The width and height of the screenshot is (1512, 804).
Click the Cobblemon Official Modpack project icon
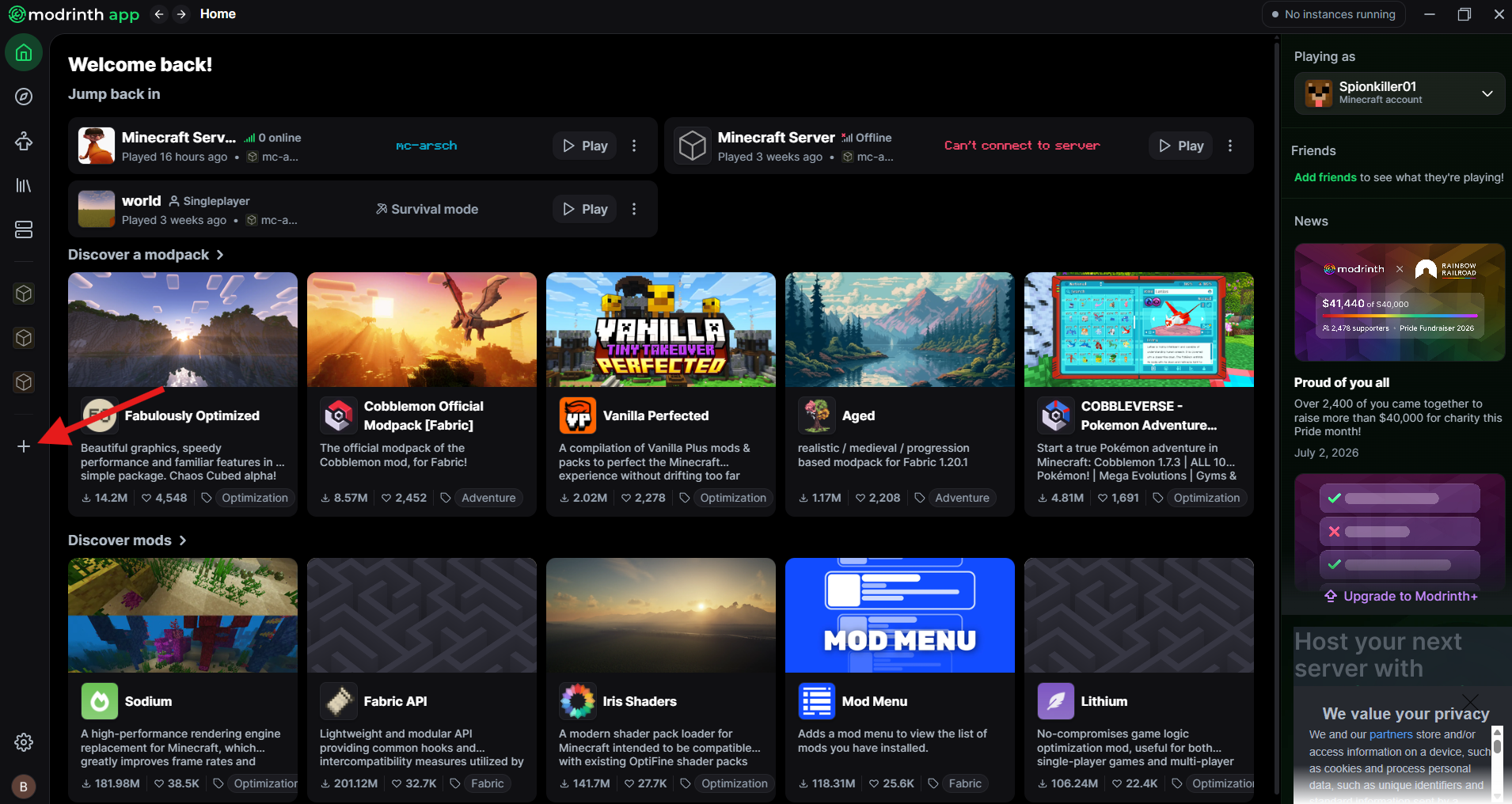pyautogui.click(x=339, y=415)
